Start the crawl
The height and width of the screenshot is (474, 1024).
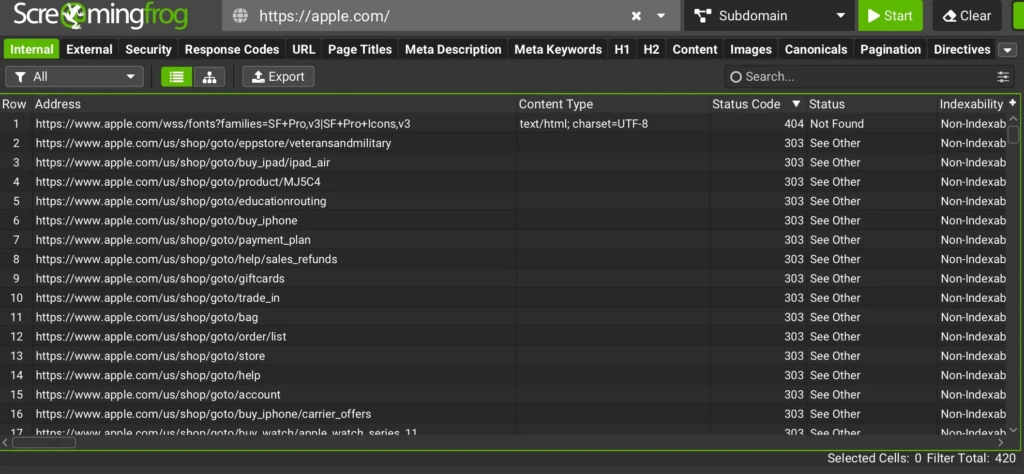890,16
